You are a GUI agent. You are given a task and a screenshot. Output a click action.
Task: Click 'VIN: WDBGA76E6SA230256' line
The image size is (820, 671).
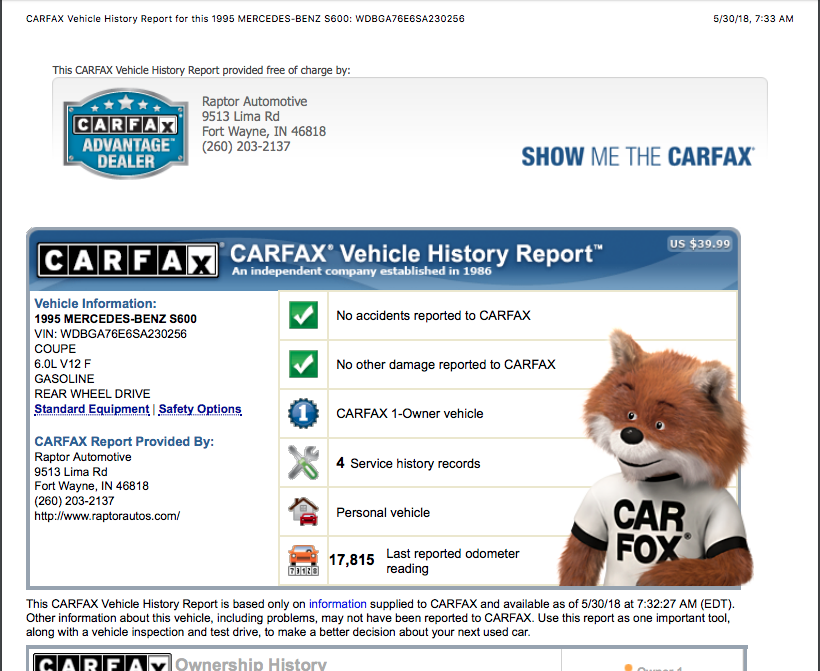coord(110,334)
